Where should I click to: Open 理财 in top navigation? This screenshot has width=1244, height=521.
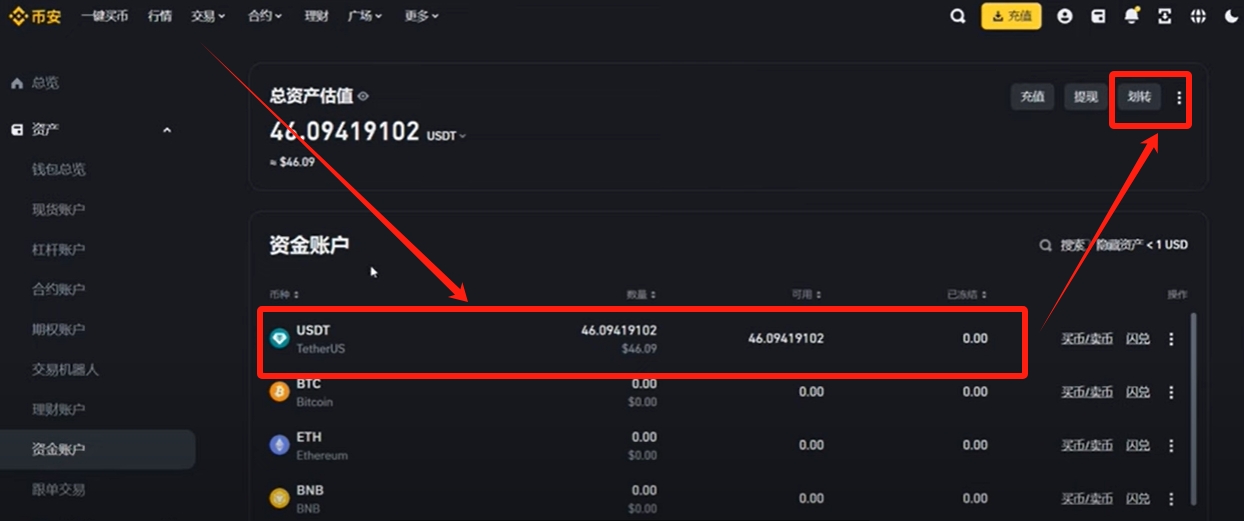[x=315, y=16]
